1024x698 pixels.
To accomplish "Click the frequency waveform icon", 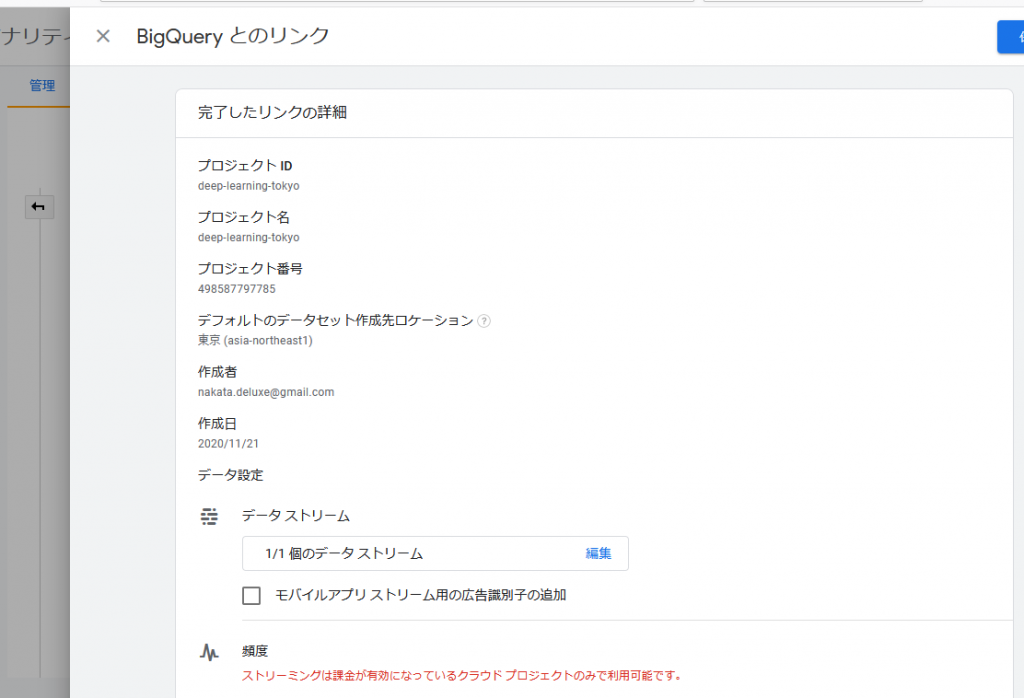I will tap(209, 652).
